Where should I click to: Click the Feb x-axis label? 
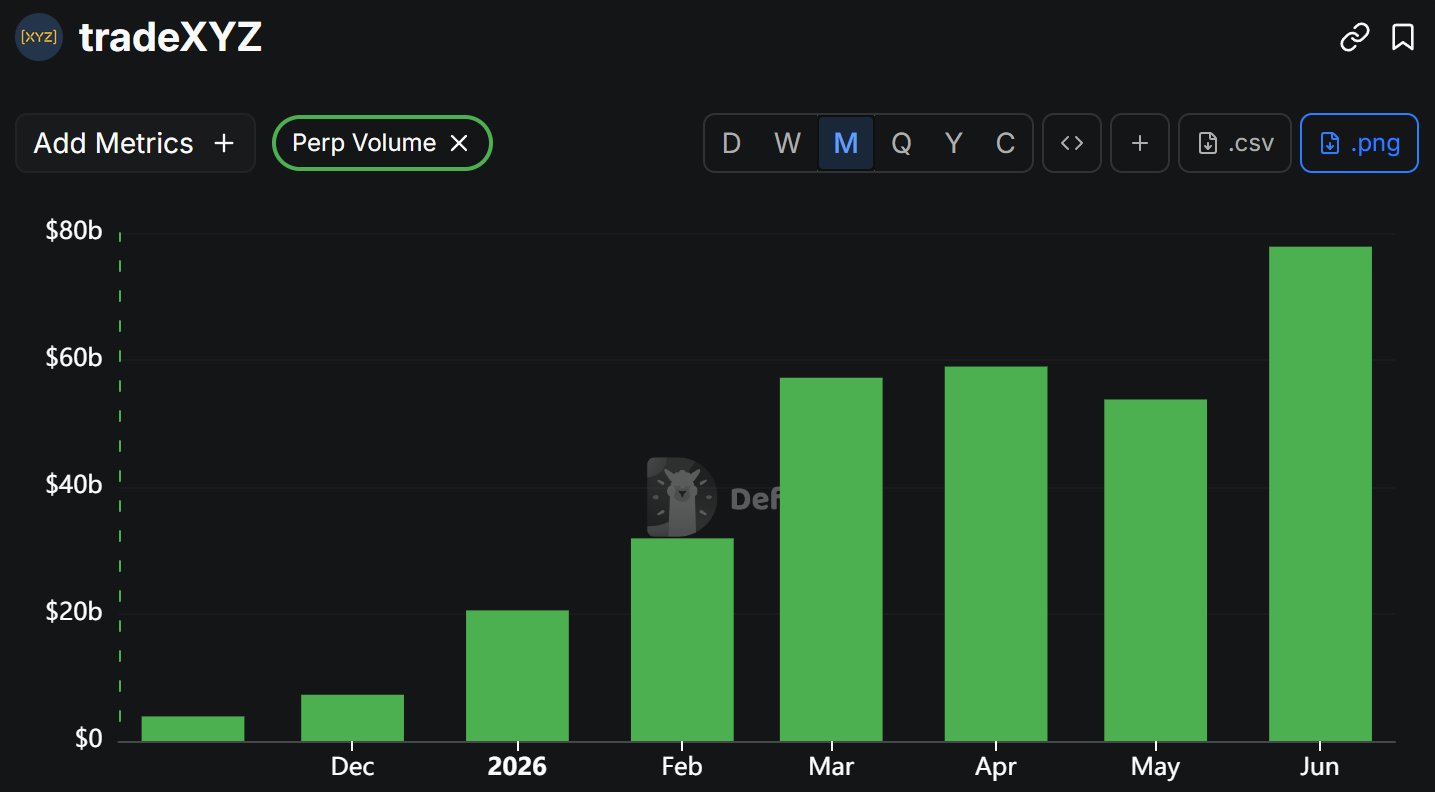[x=682, y=767]
